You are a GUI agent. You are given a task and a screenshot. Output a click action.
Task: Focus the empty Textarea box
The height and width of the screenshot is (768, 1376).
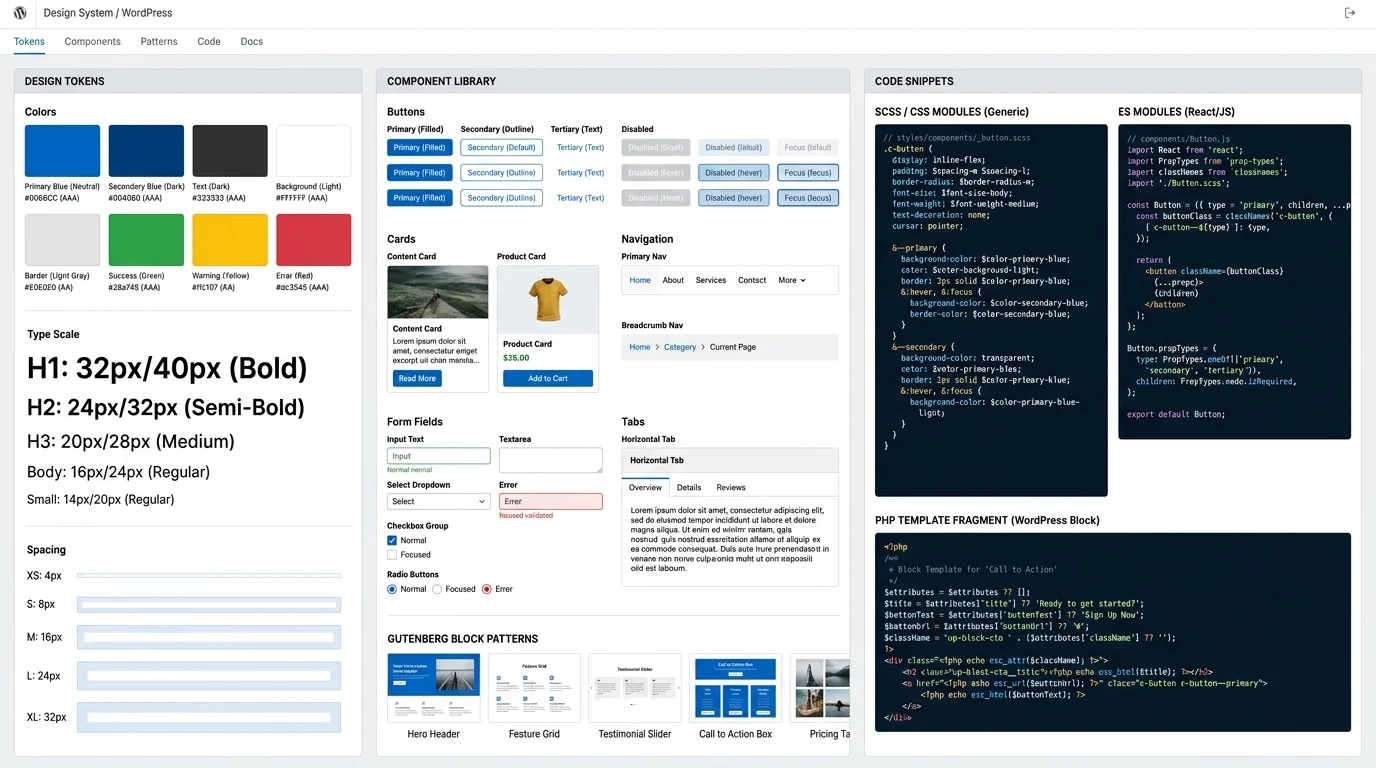tap(551, 460)
